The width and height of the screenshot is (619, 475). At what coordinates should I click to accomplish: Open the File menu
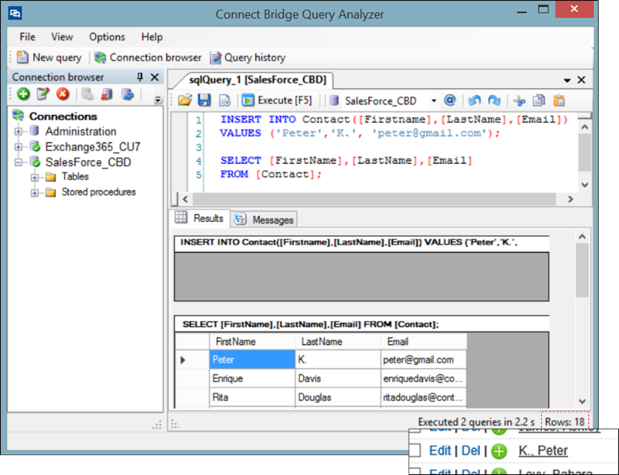(27, 37)
